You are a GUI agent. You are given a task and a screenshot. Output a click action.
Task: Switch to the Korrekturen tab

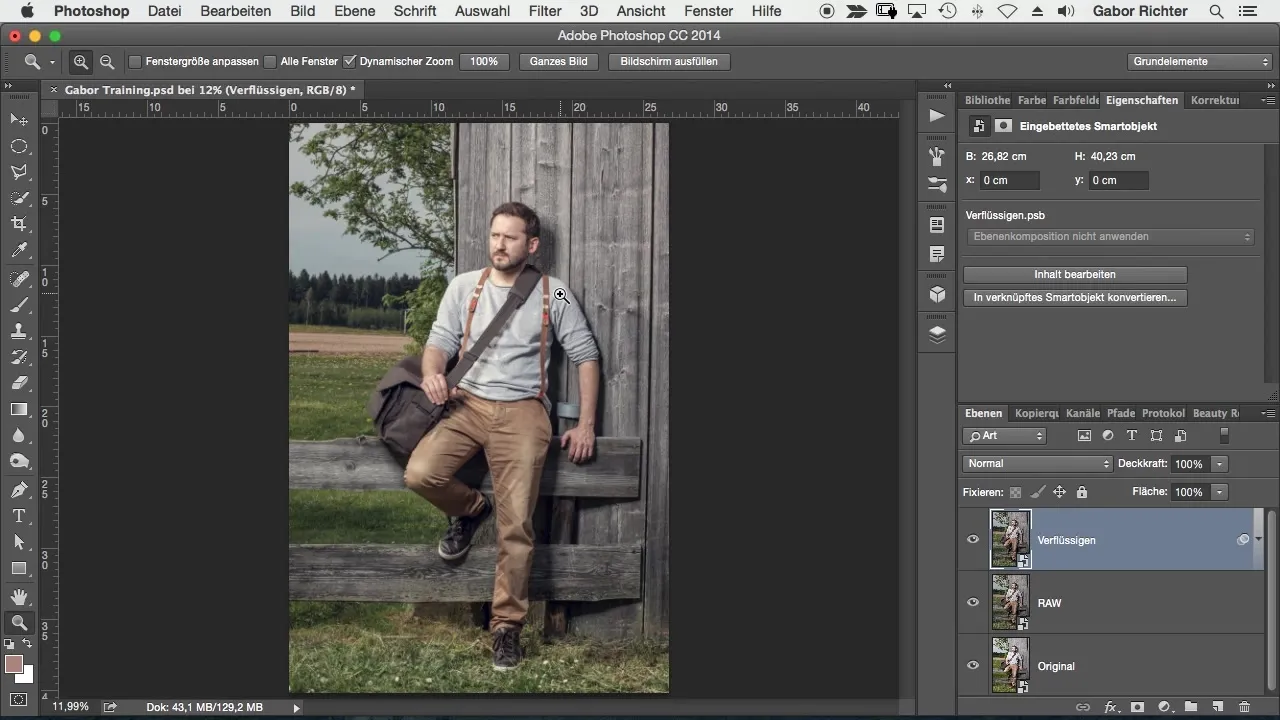point(1215,101)
